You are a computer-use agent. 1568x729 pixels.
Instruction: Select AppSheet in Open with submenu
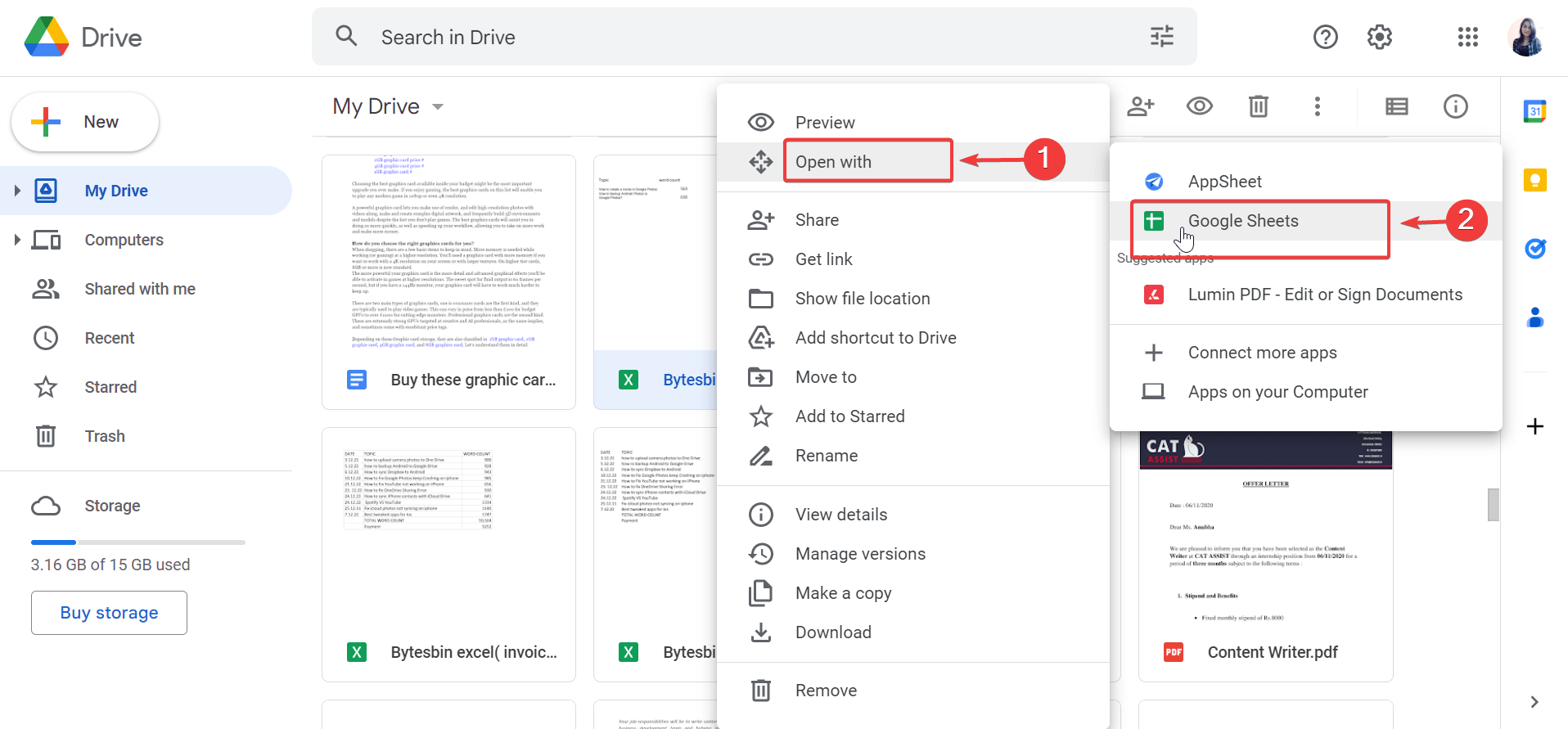click(x=1306, y=182)
